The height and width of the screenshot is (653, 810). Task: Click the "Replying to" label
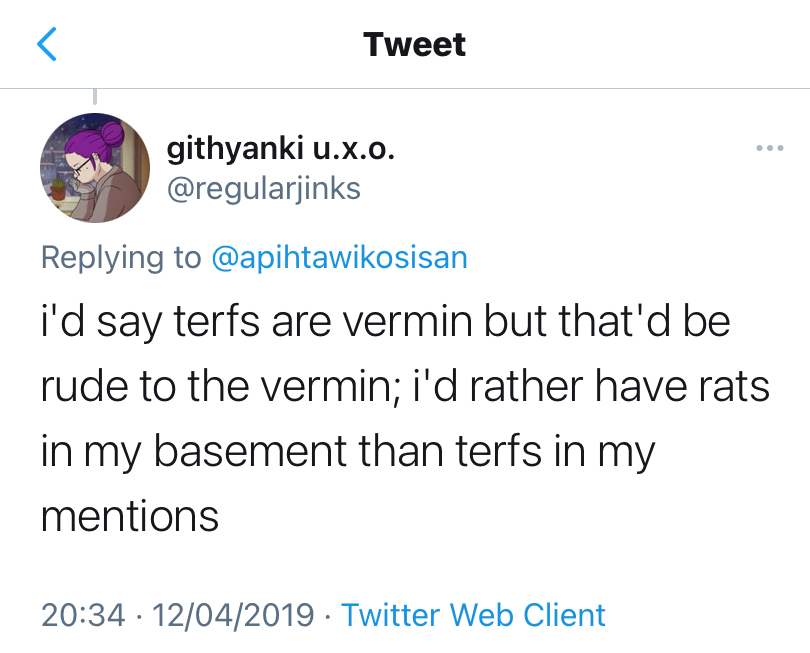pyautogui.click(x=121, y=257)
